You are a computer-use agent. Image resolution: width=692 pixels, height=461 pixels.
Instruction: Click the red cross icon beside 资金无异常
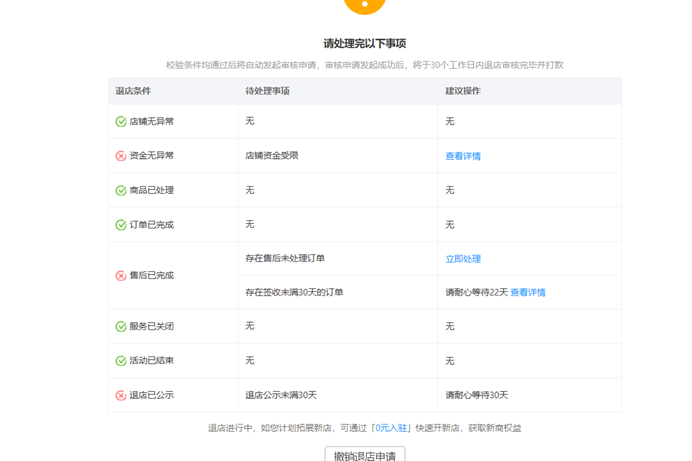(121, 156)
